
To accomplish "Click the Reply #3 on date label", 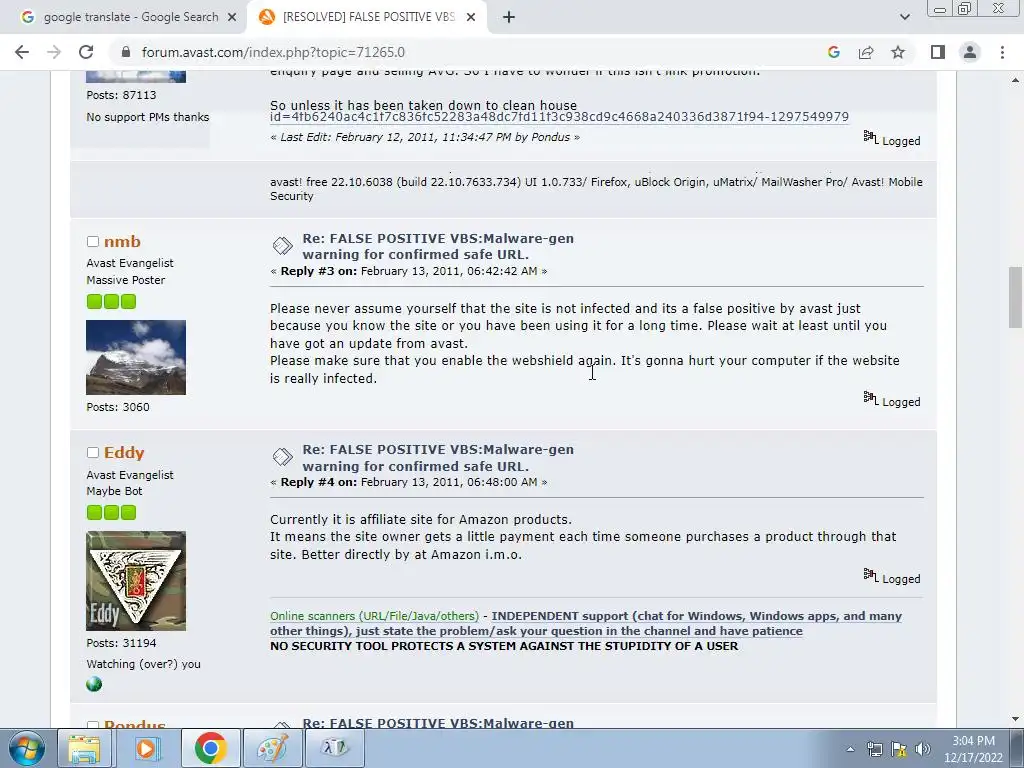I will point(409,271).
